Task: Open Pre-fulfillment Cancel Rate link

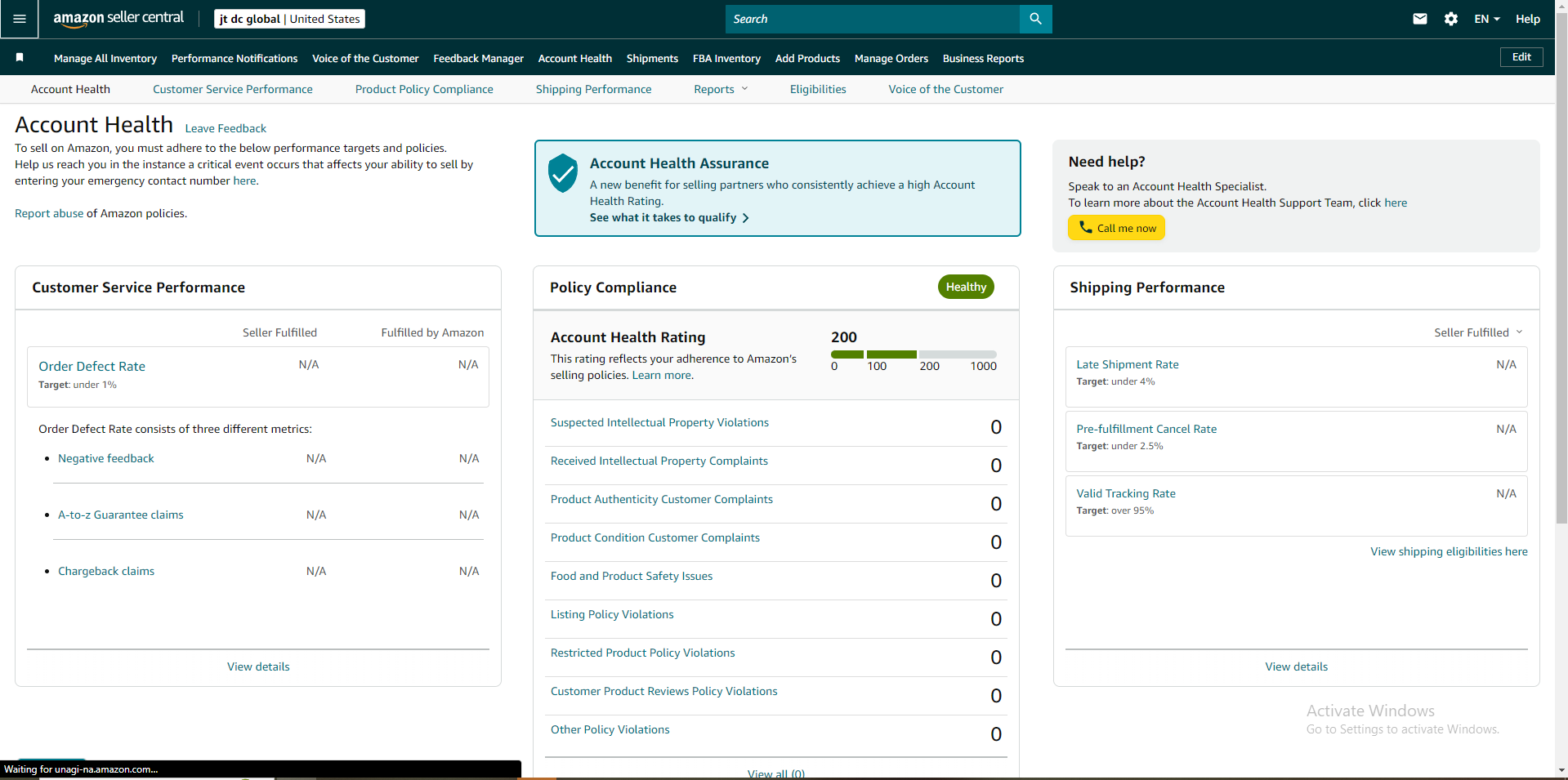Action: pyautogui.click(x=1146, y=429)
